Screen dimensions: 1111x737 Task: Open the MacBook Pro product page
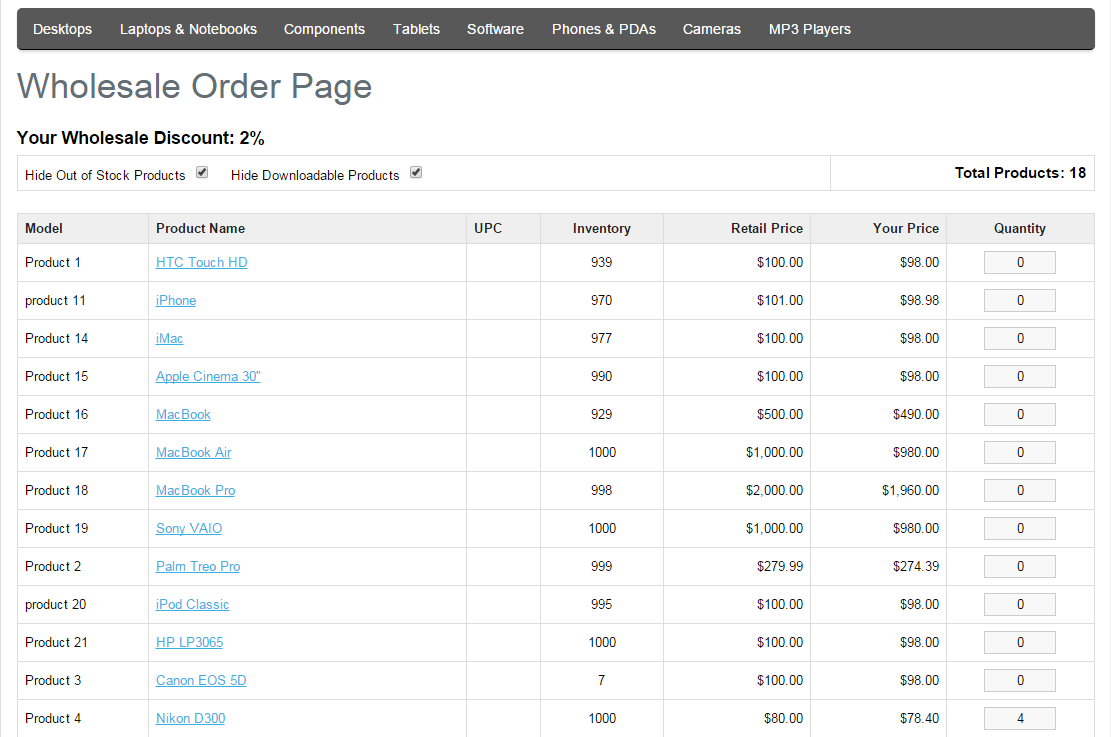click(195, 490)
